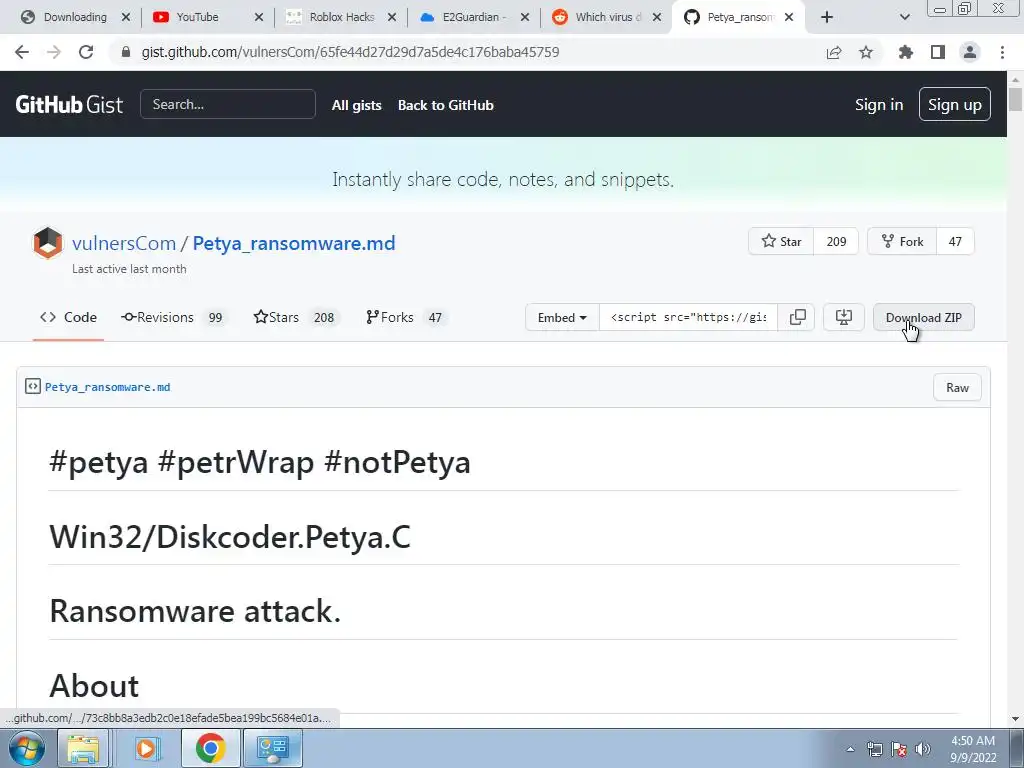Open the Petya_ransomware.md title link
The image size is (1024, 768).
click(294, 243)
